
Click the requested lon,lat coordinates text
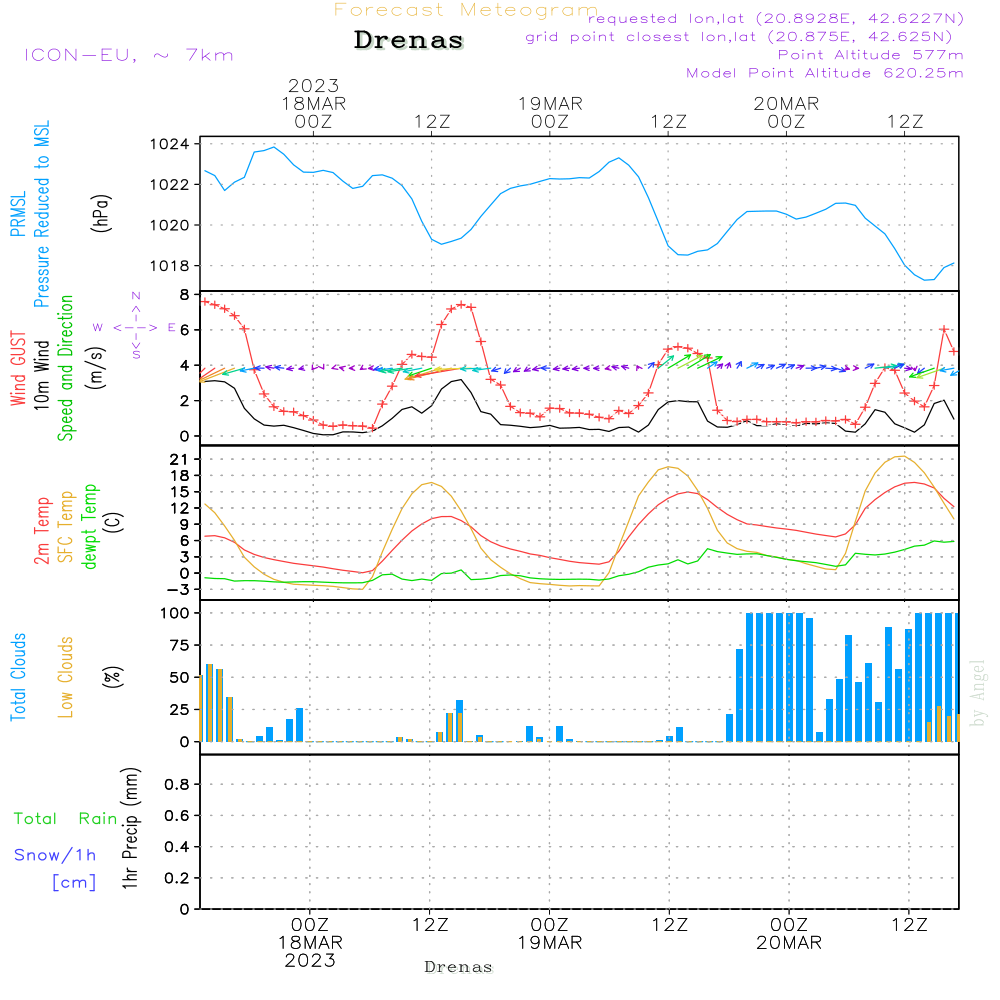[775, 19]
